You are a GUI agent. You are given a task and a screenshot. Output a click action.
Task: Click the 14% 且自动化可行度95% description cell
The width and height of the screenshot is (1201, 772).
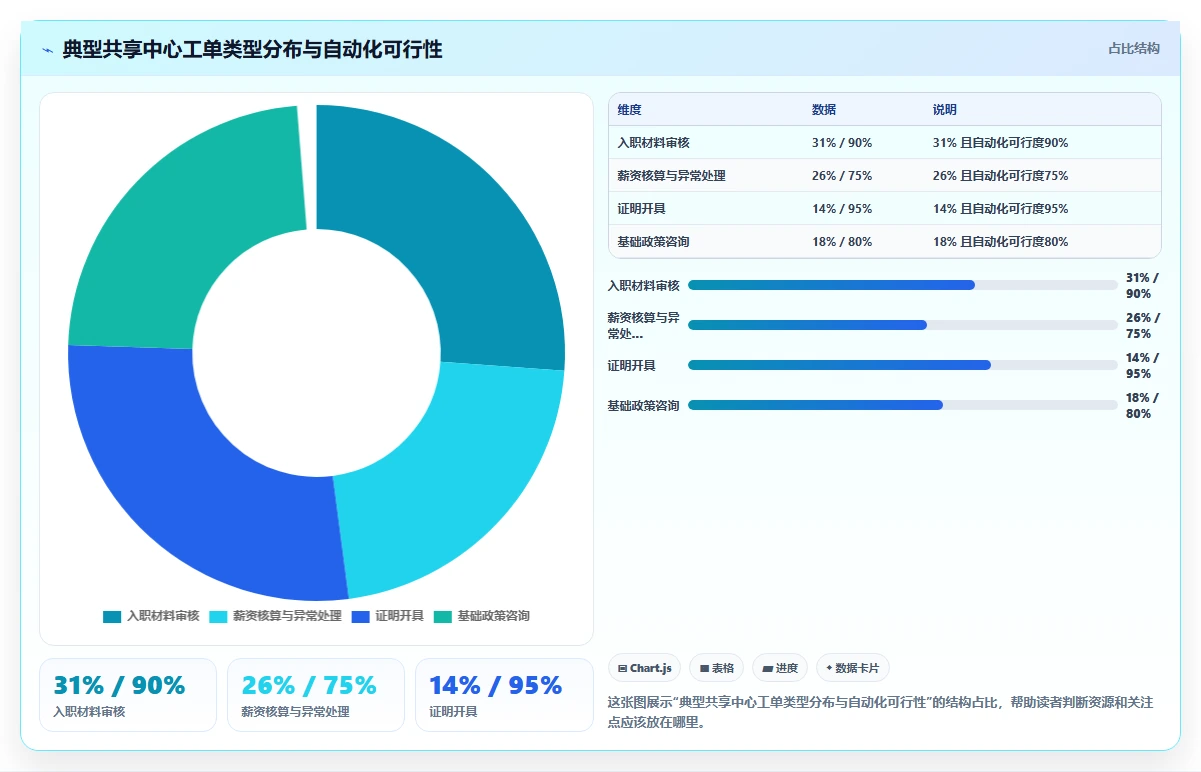[x=1000, y=209]
